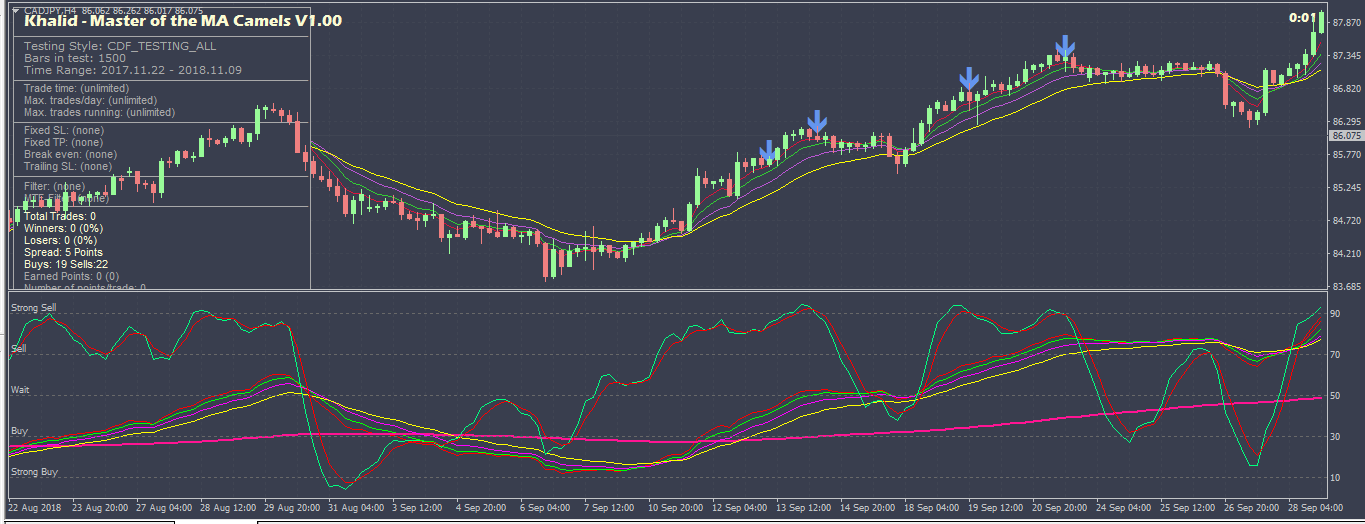Click the second blue arrow from the left
Viewport: 1365px width, 524px height.
[817, 122]
